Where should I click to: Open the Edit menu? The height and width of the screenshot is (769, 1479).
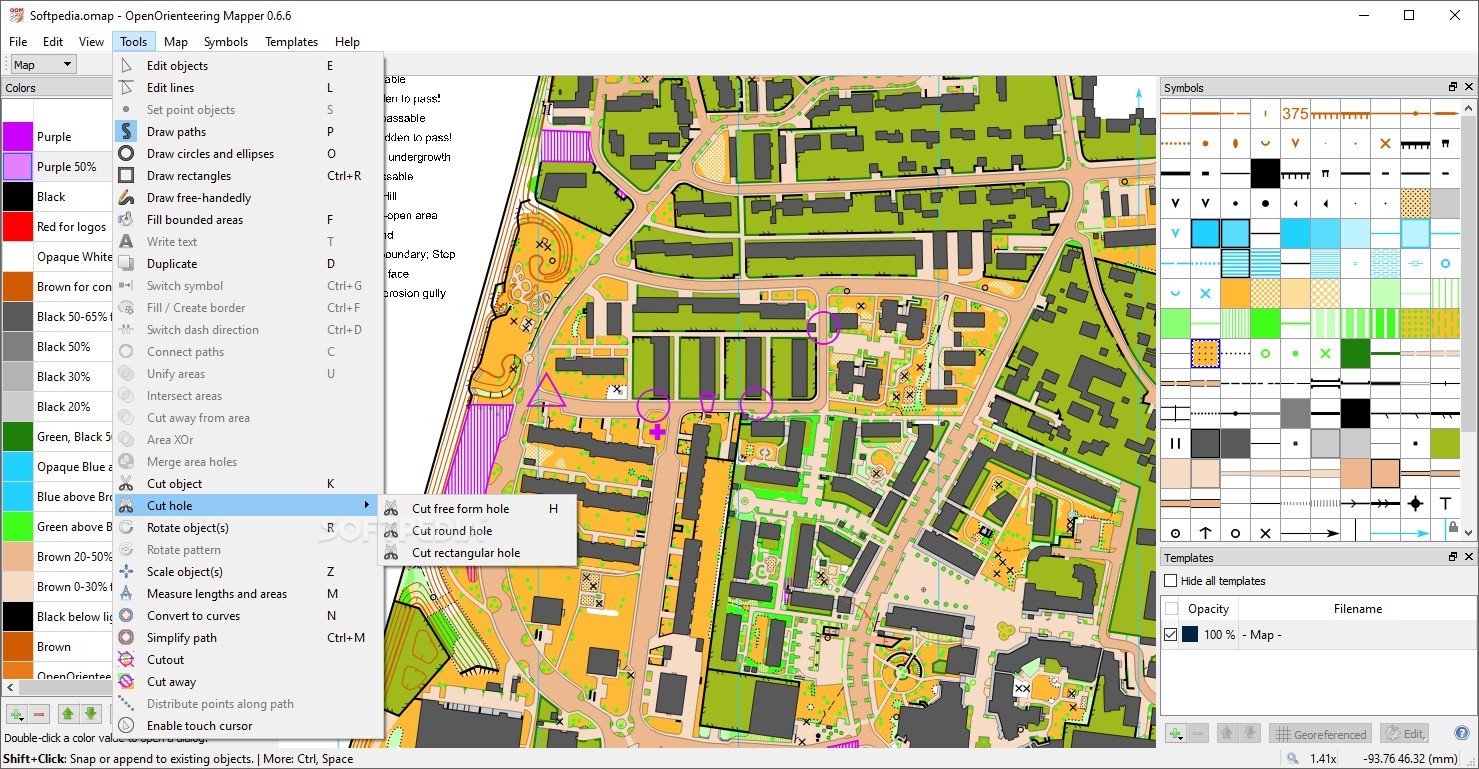pos(53,42)
